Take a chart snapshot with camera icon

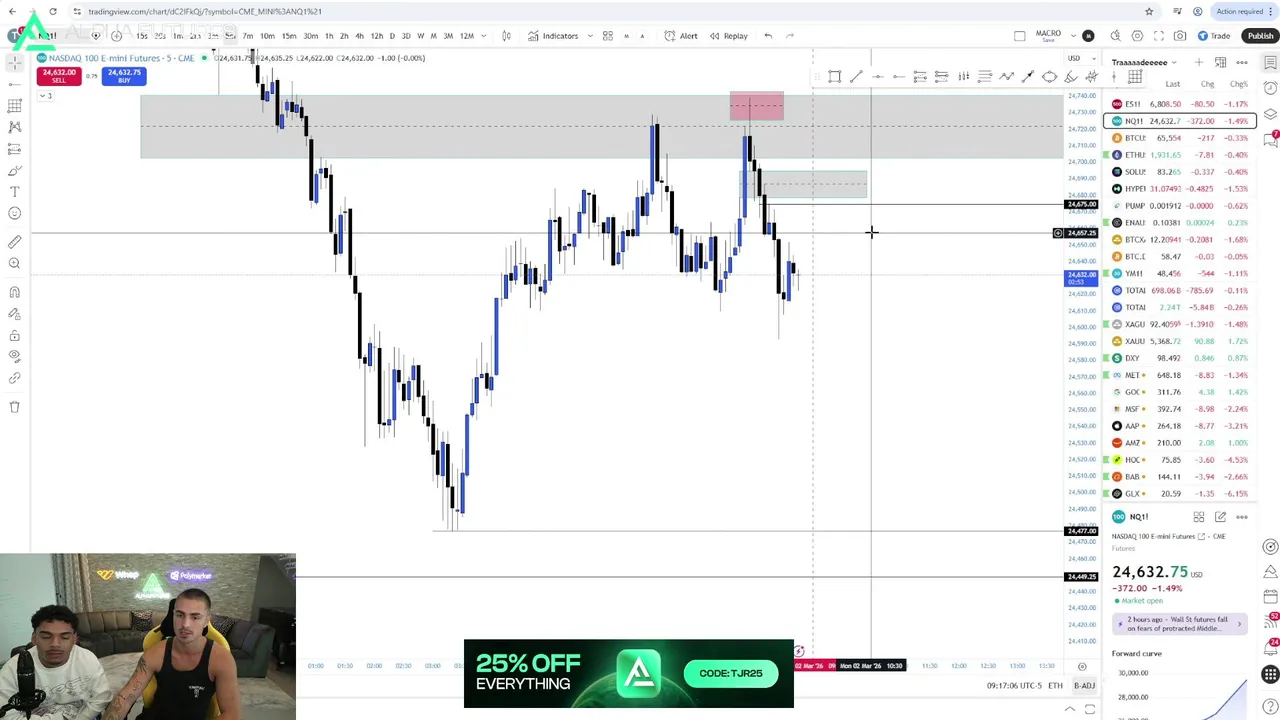(1180, 36)
